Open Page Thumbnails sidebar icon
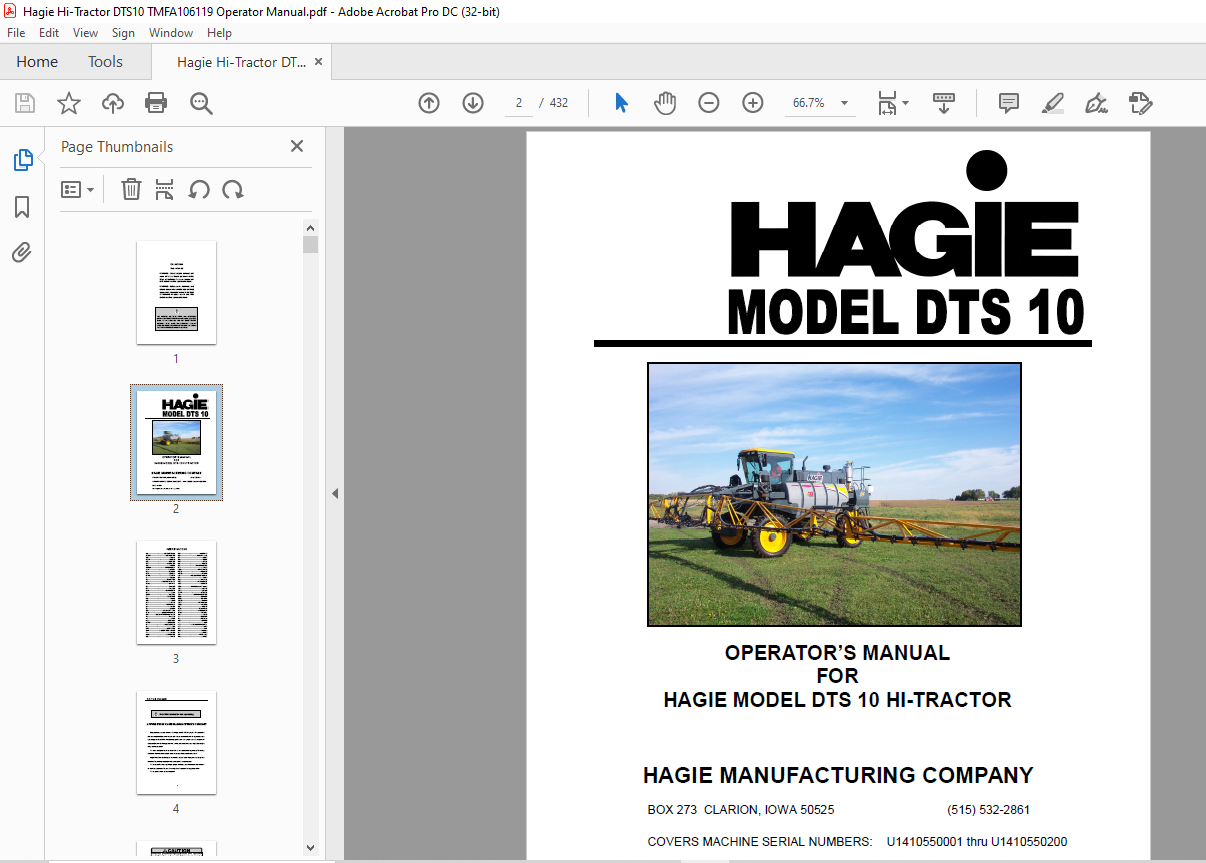The height and width of the screenshot is (863, 1206). [22, 159]
